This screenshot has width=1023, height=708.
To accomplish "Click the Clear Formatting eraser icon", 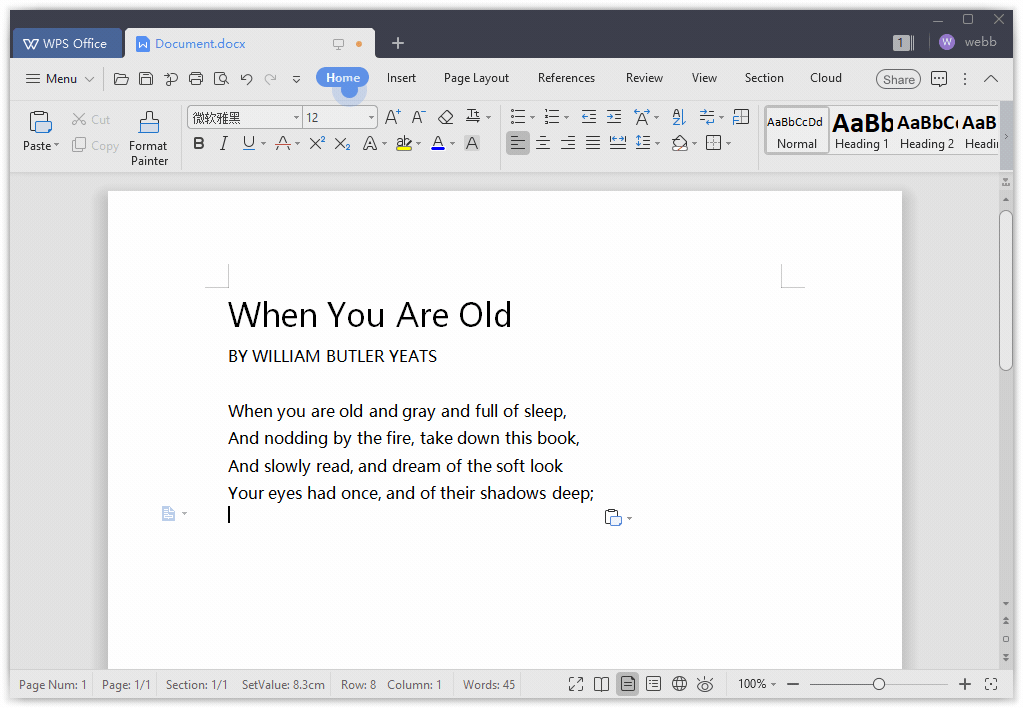I will [446, 117].
